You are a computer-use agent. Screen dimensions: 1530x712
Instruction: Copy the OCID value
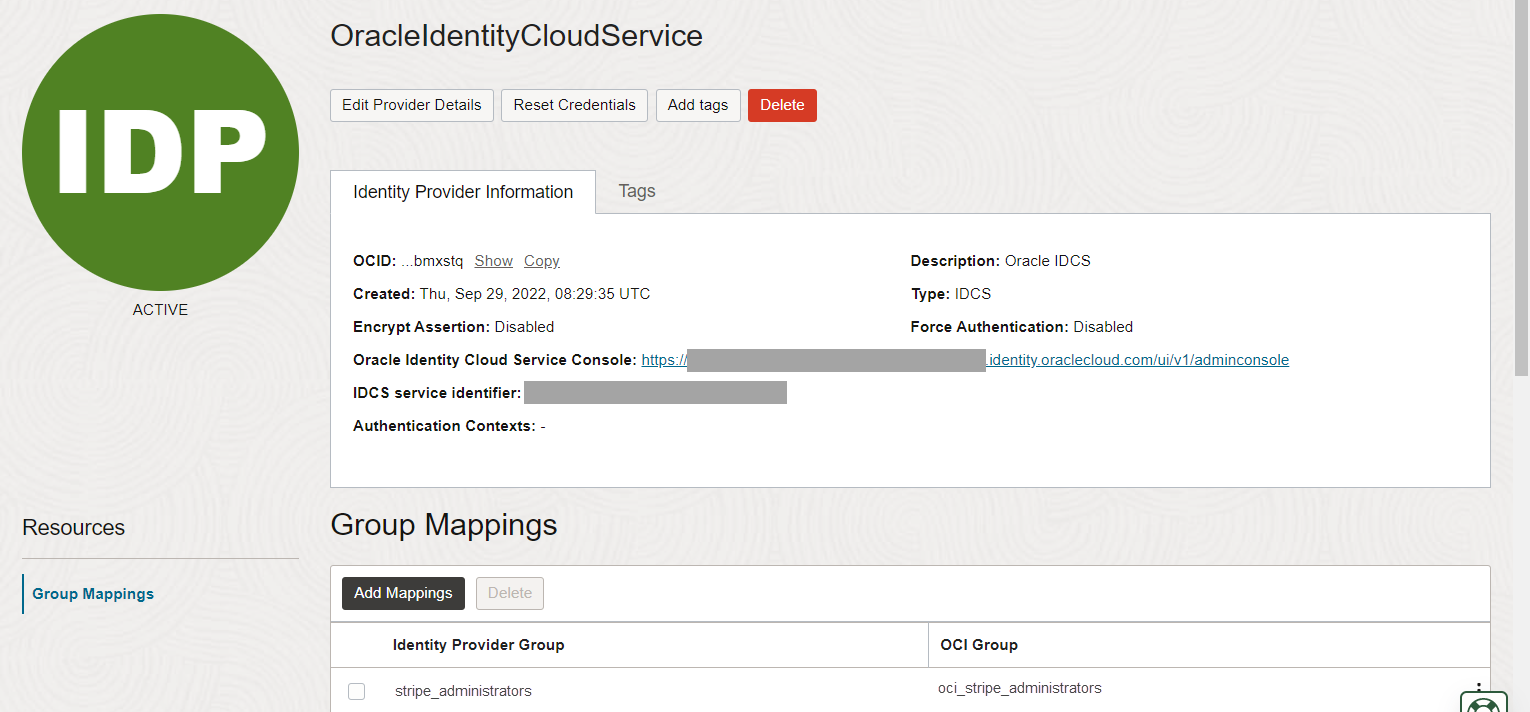(x=542, y=261)
